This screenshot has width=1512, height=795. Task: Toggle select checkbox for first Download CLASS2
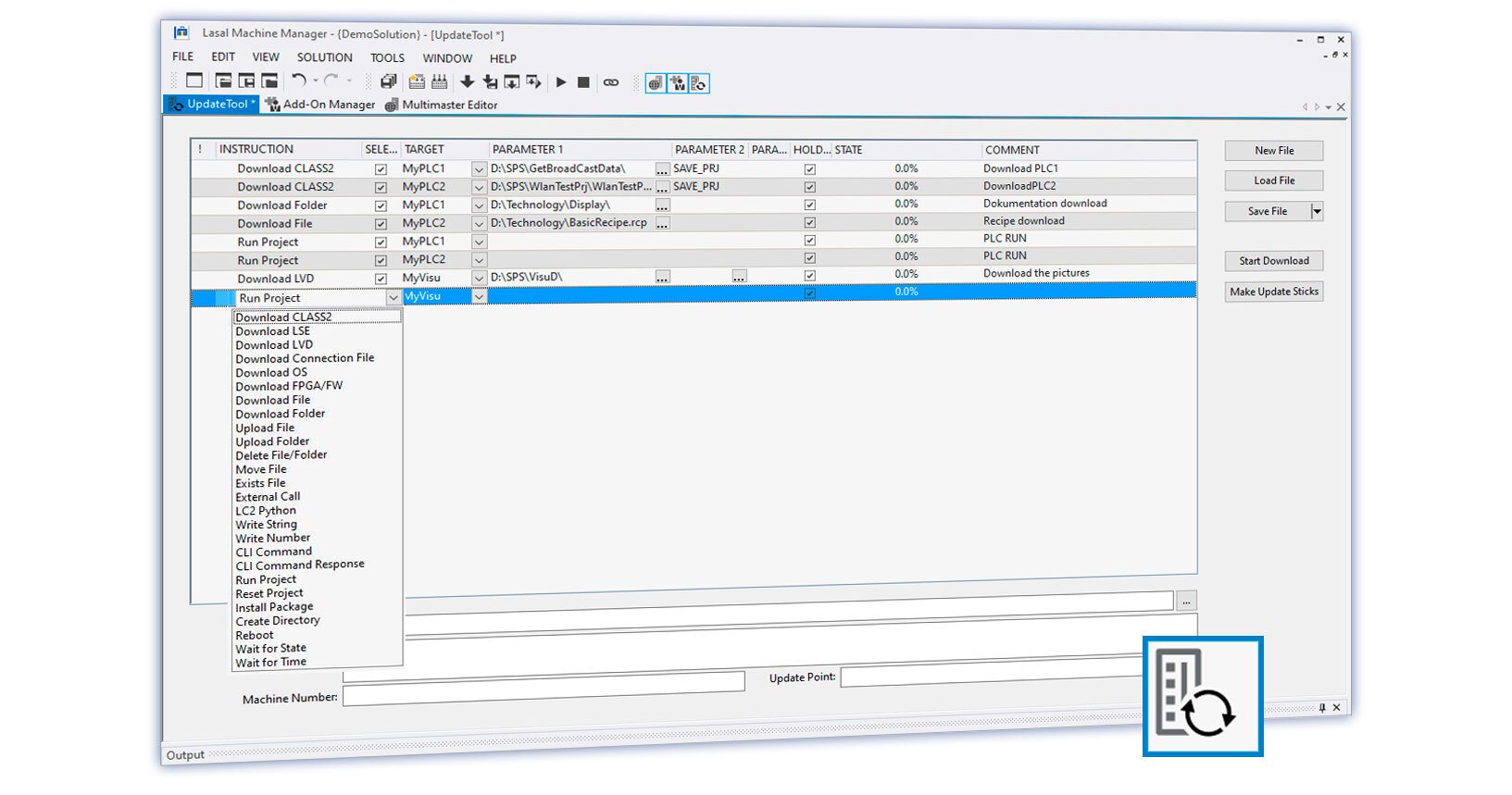pos(381,169)
